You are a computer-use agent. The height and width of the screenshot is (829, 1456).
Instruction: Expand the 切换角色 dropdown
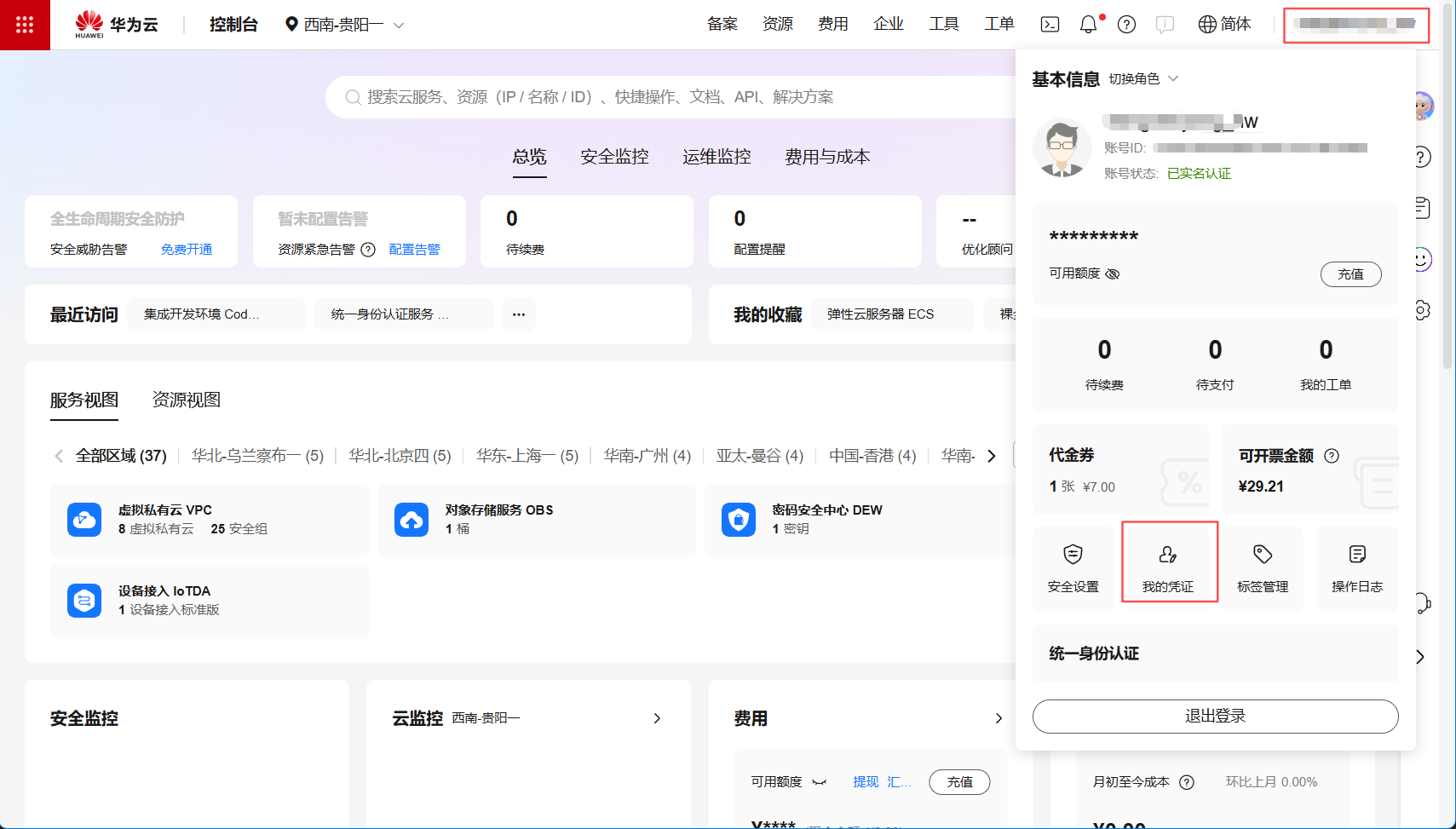[x=1143, y=79]
